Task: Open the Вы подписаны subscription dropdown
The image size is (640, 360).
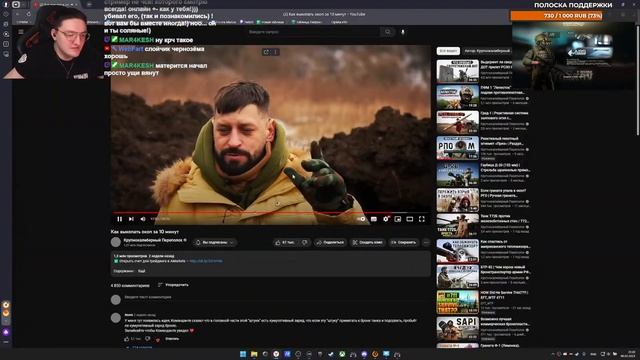Action: tap(215, 242)
